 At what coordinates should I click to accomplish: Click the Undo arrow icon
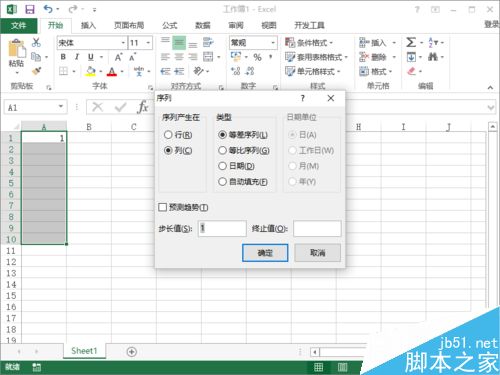(48, 9)
